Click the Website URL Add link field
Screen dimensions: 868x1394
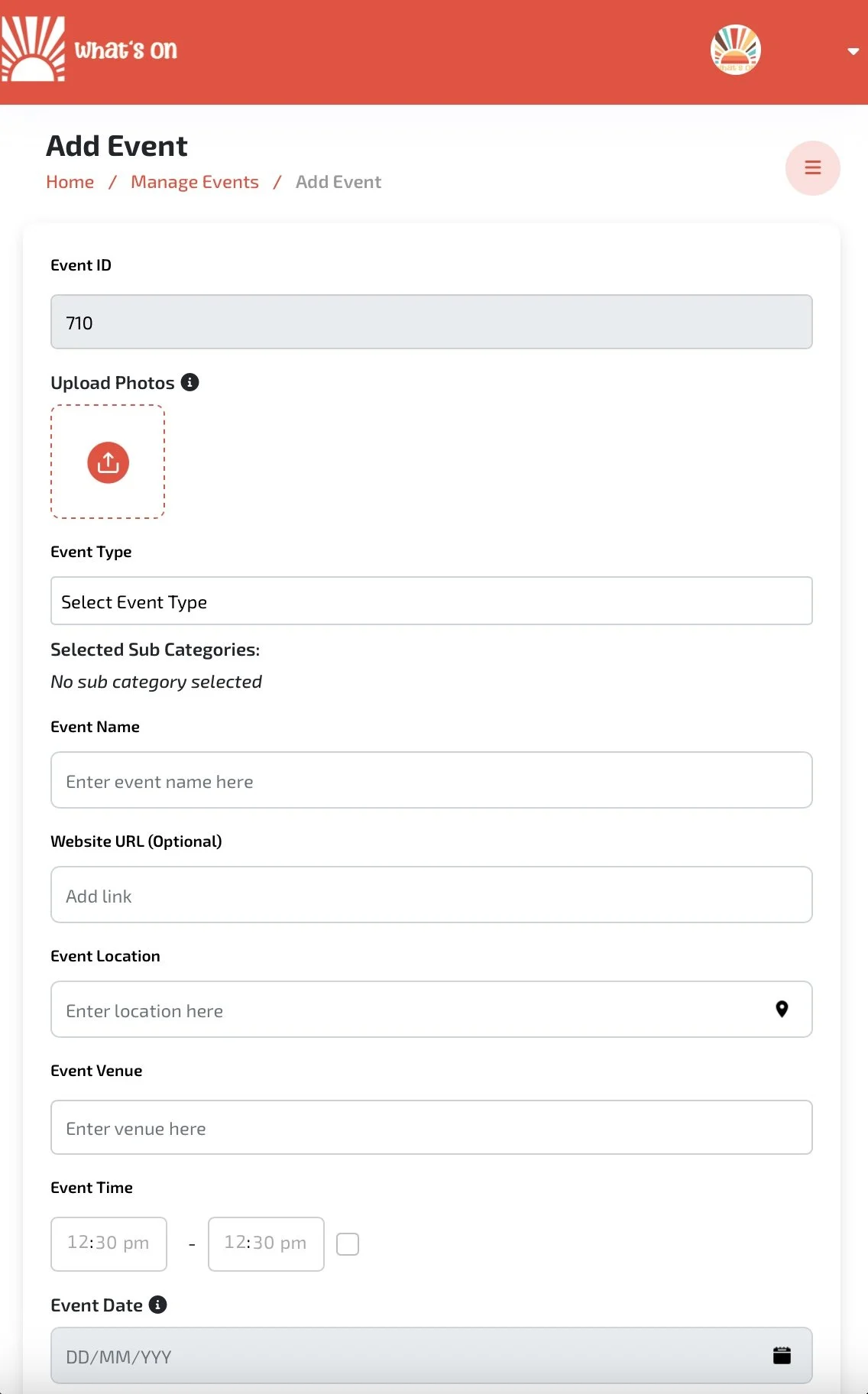click(x=431, y=895)
